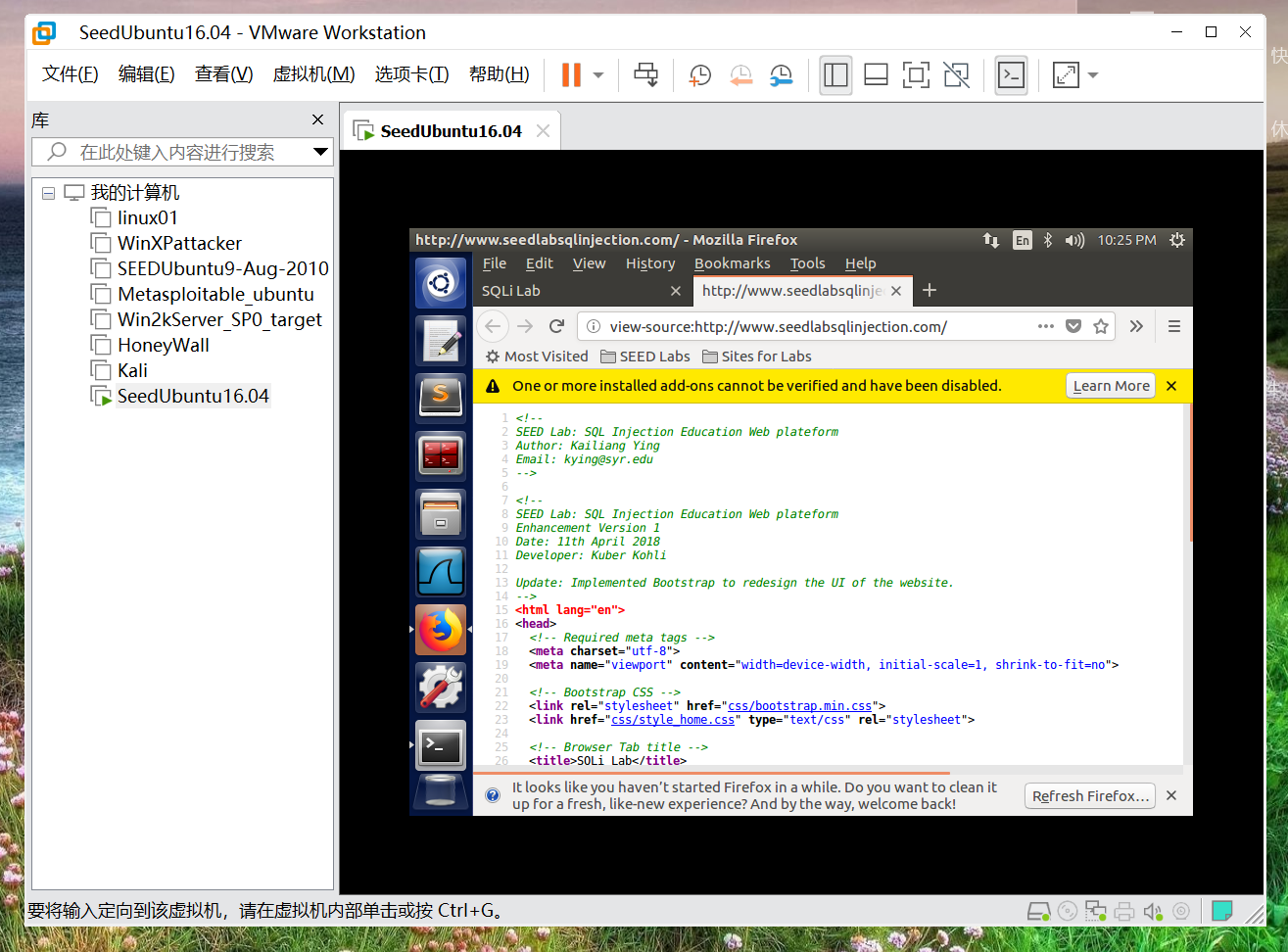
Task: Open the stretch options dropdown arrow
Action: coord(1093,74)
